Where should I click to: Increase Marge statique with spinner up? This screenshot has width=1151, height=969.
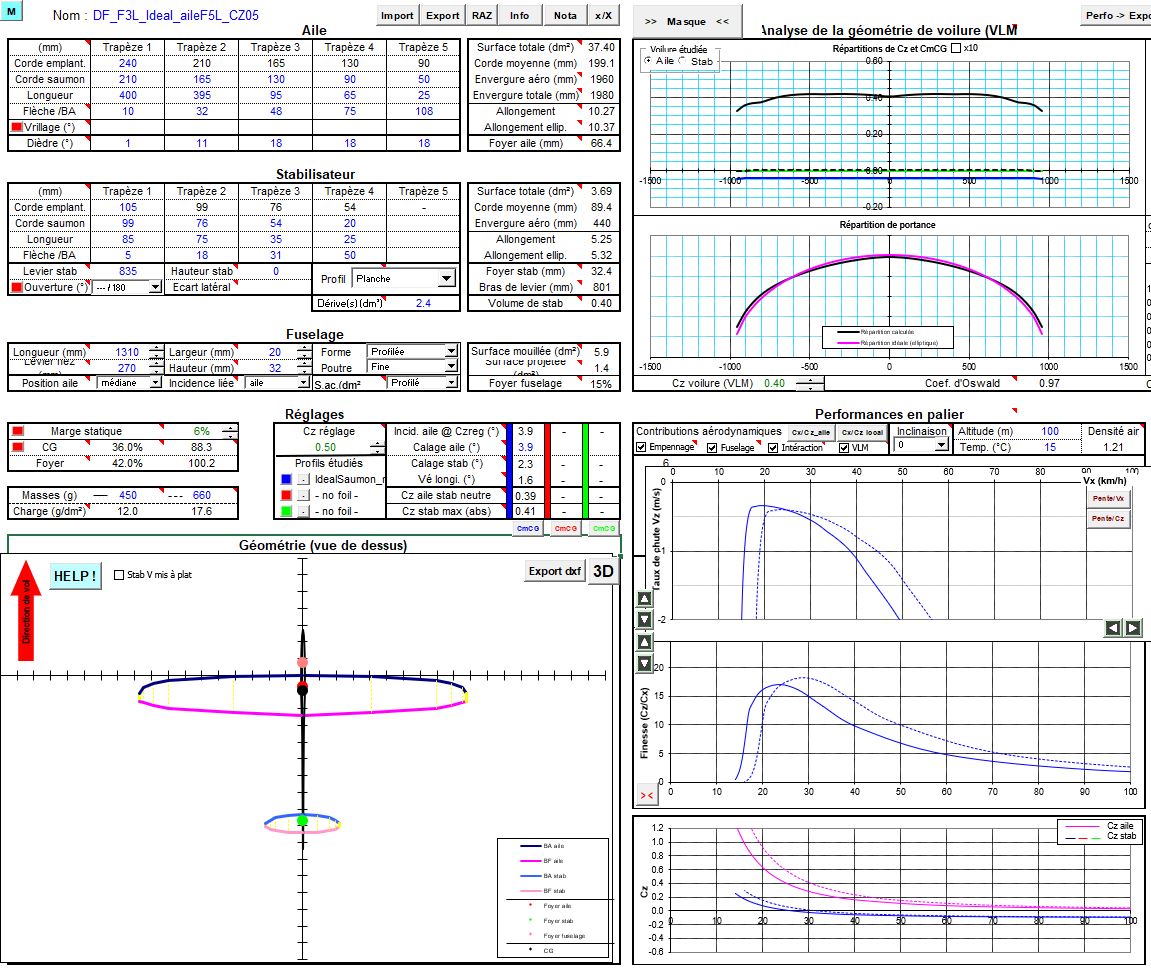click(230, 427)
